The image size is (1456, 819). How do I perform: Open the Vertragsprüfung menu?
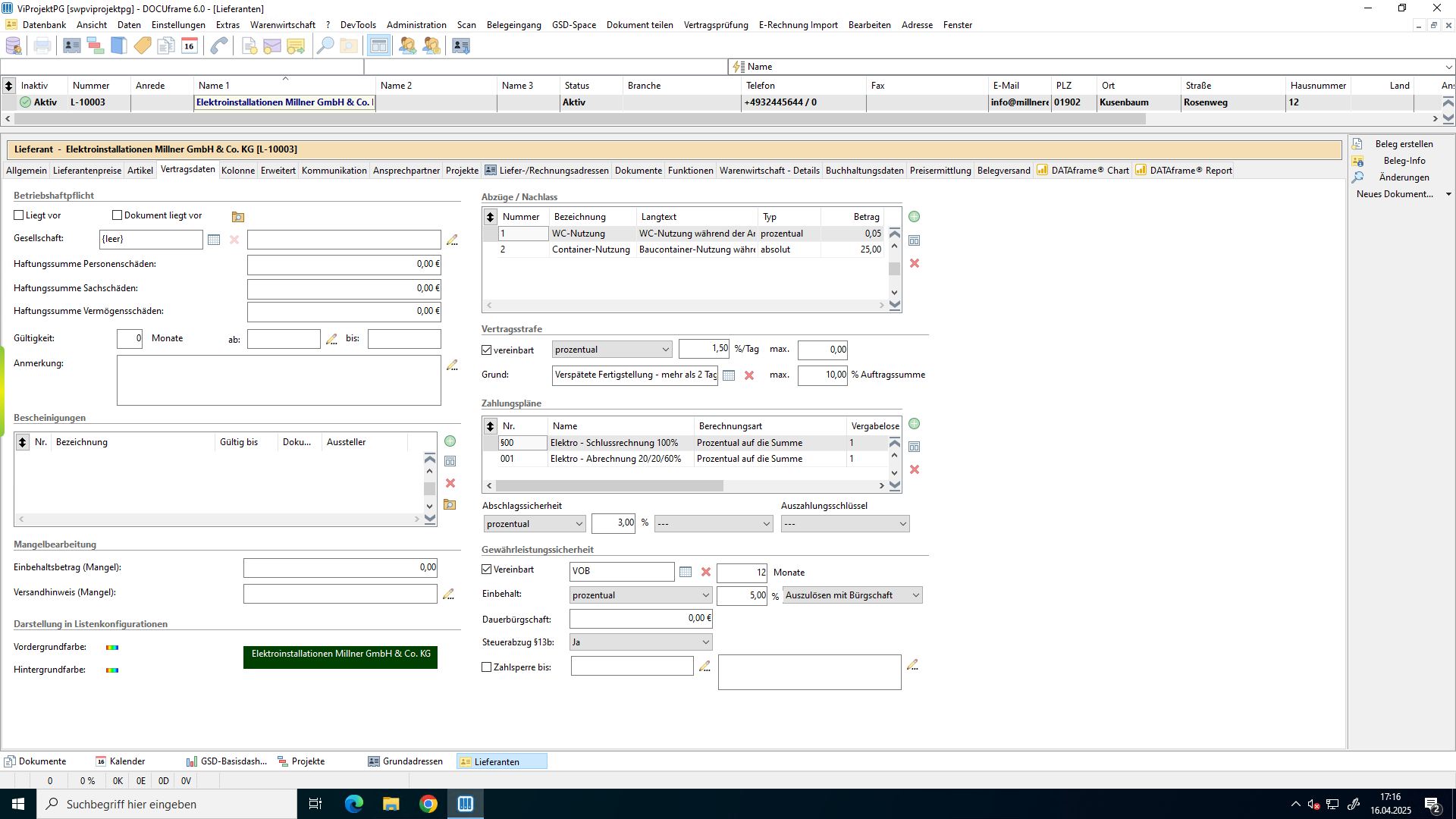[x=716, y=25]
